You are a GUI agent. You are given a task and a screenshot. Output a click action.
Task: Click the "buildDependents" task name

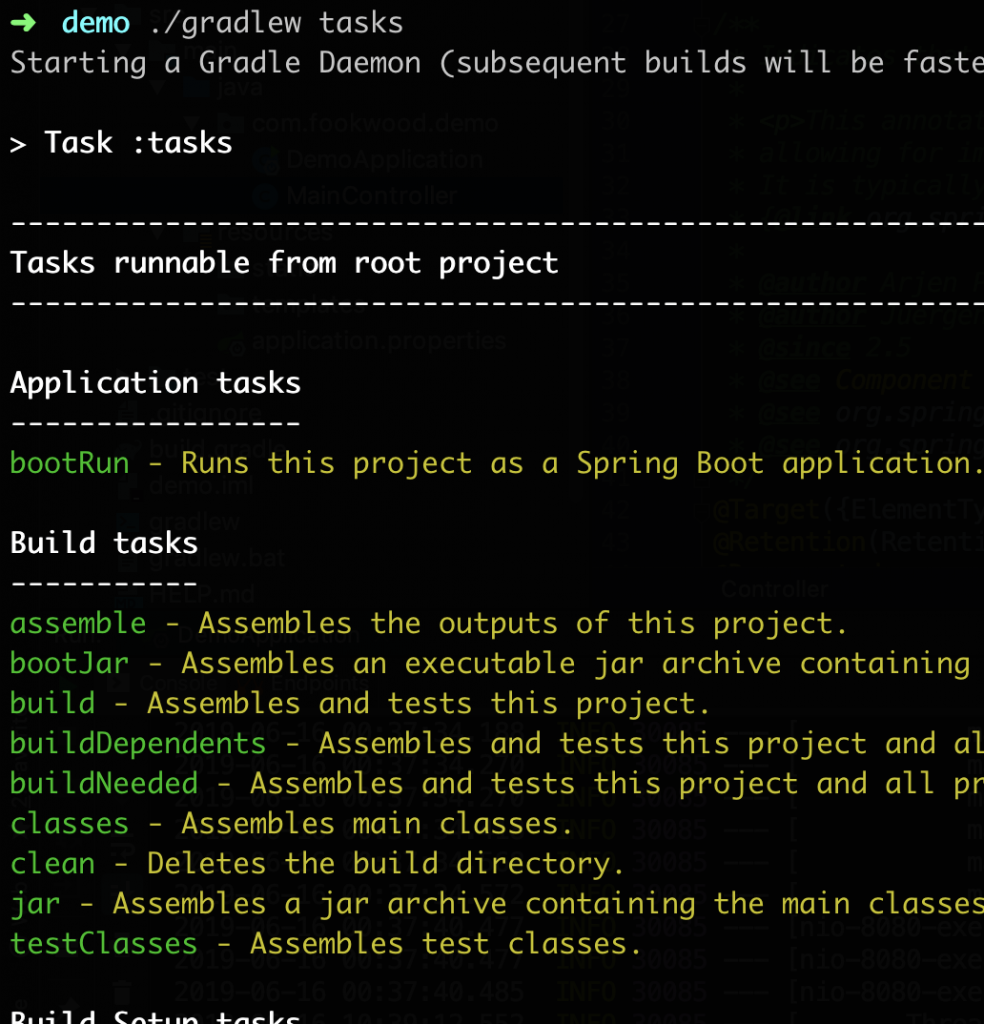138,743
